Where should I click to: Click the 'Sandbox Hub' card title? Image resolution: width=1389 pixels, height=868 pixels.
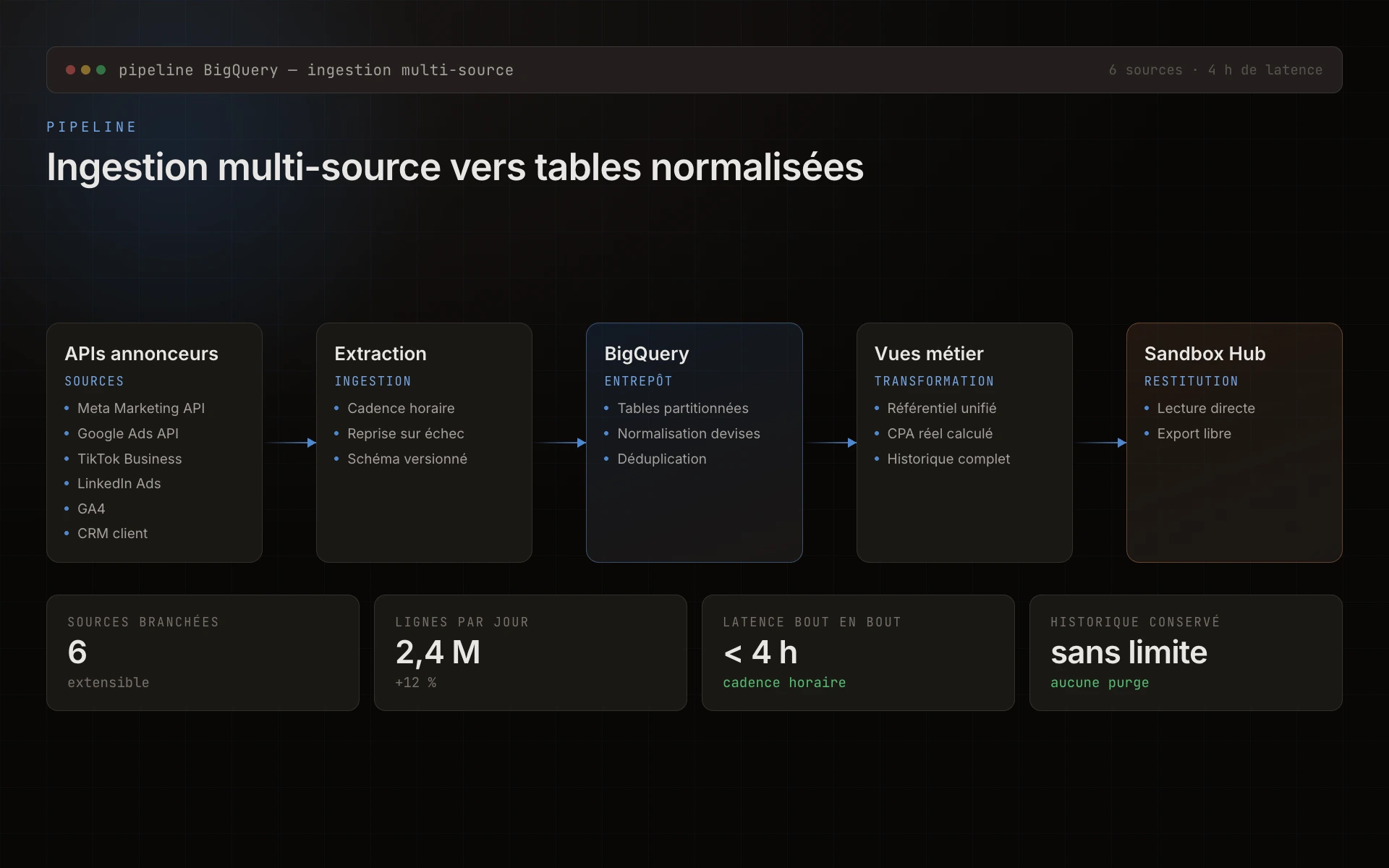tap(1205, 354)
